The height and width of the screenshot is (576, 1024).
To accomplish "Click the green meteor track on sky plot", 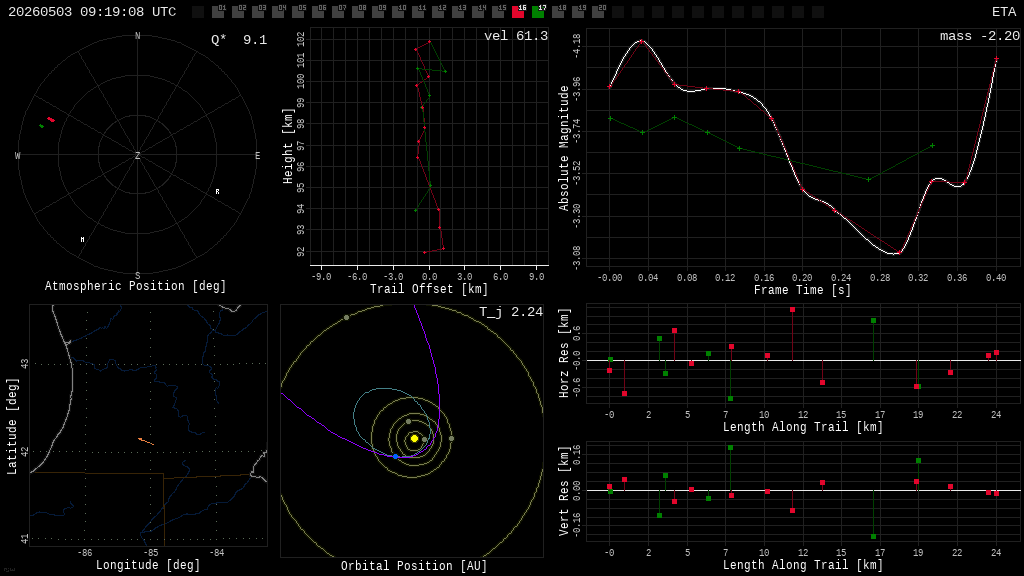I will [42, 126].
